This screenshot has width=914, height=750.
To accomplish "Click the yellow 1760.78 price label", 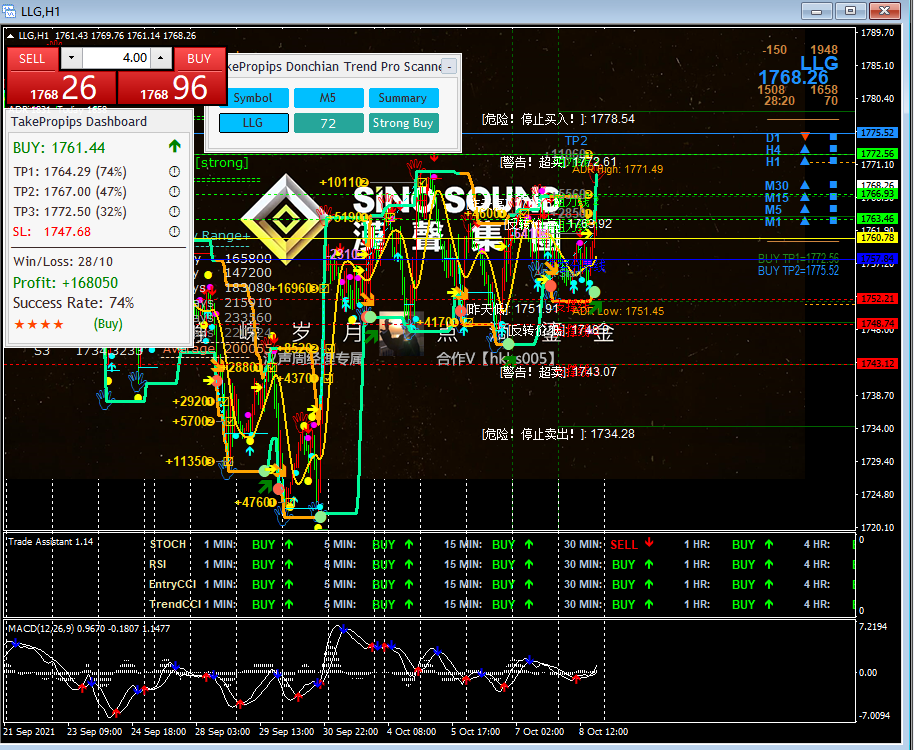I will coord(877,238).
